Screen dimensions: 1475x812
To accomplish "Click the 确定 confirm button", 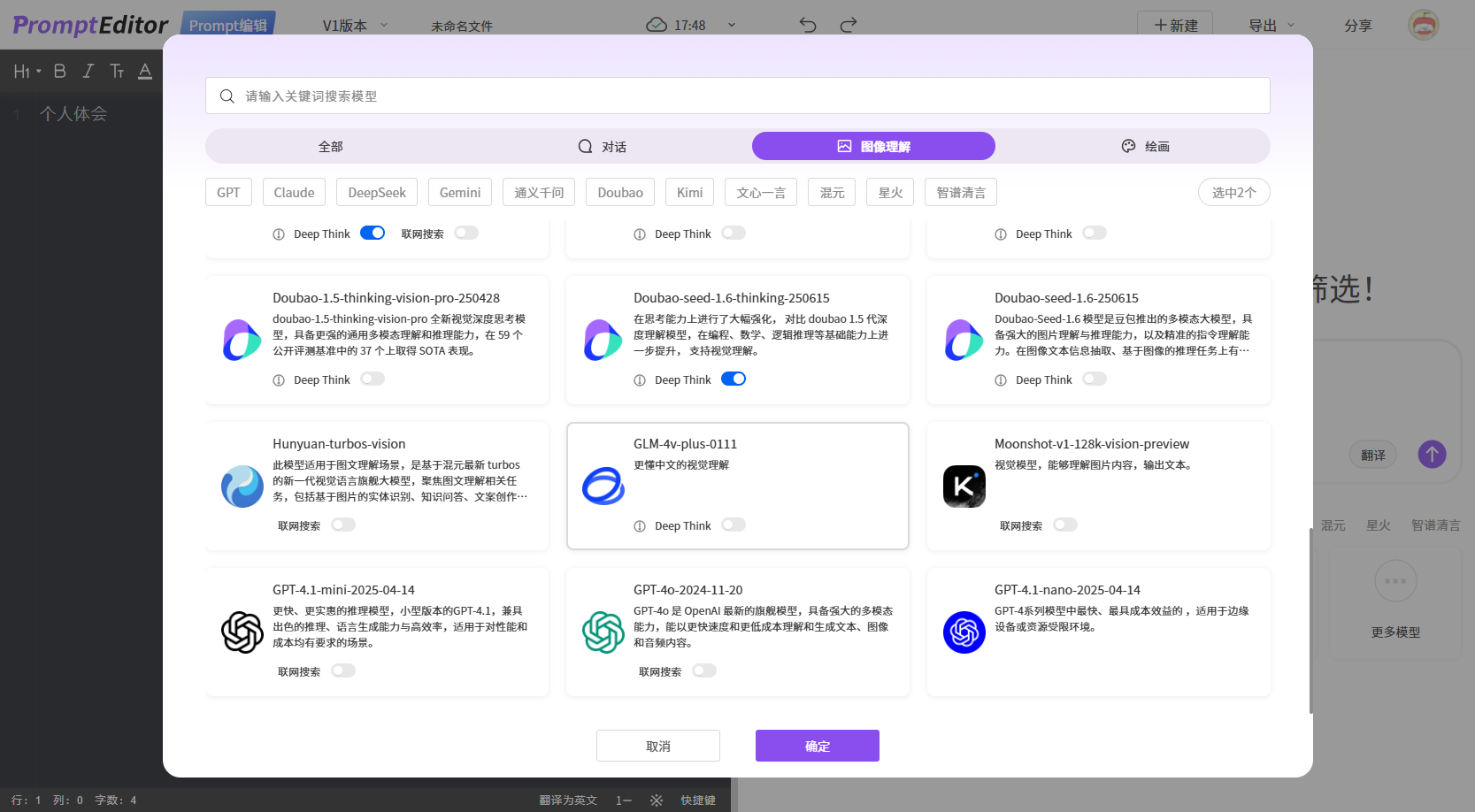I will 817,746.
